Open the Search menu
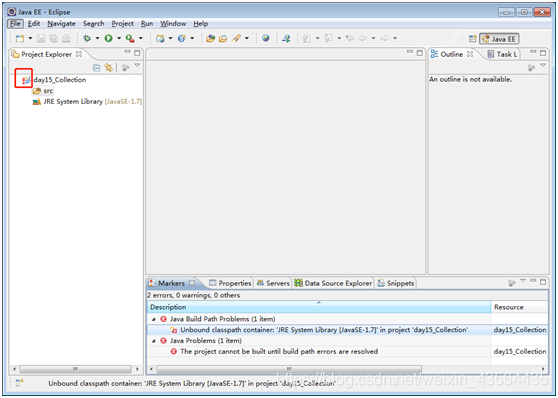 point(94,23)
